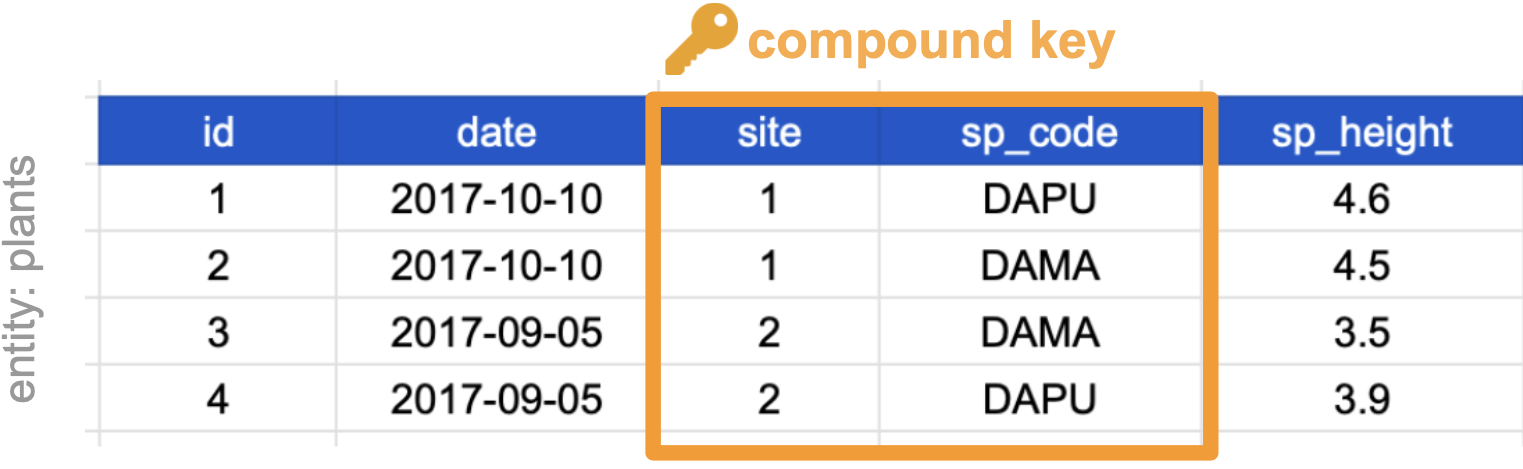1523x469 pixels.
Task: Click the height cell showing 3.9
Action: tap(1361, 400)
